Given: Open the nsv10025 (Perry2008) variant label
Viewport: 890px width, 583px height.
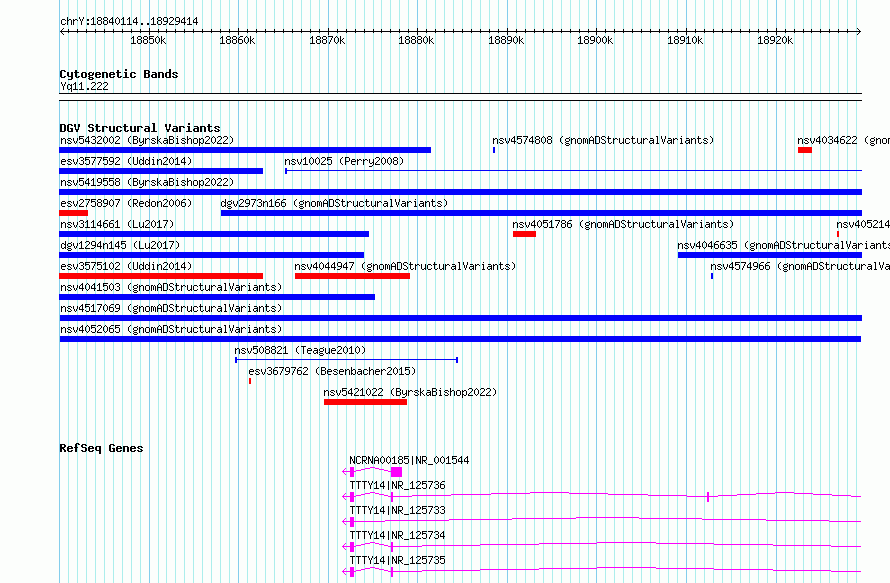Looking at the screenshot, I should click(344, 161).
